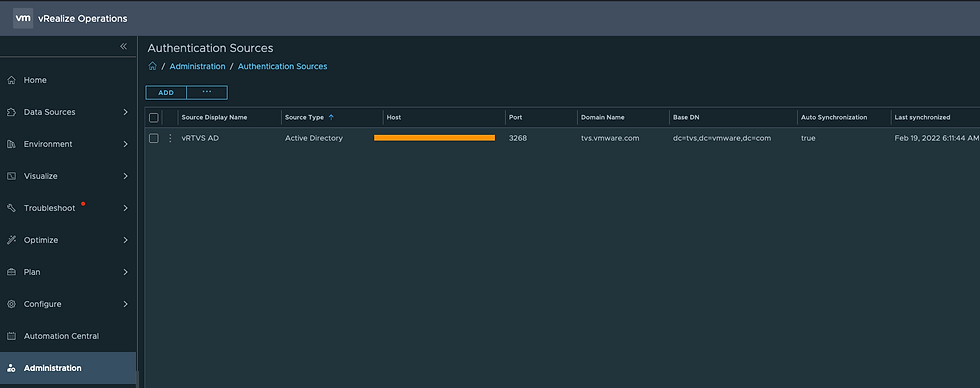Viewport: 980px width, 388px height.
Task: Click the Home house icon in sidebar
Action: pyautogui.click(x=11, y=80)
